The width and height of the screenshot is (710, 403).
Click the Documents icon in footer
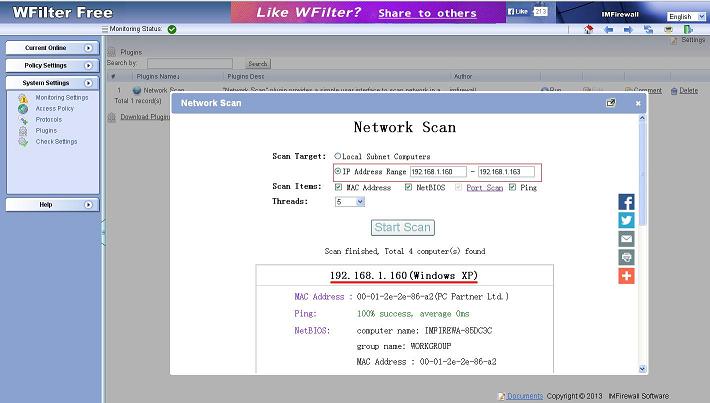(501, 396)
